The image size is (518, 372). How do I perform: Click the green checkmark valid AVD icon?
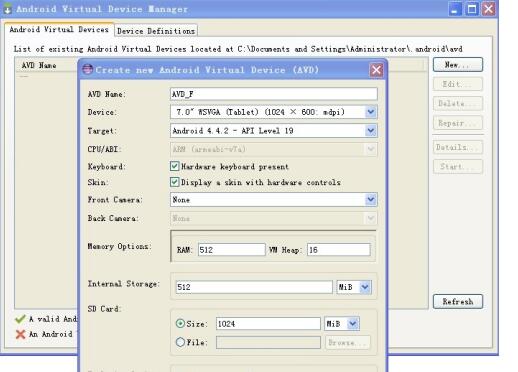[20, 319]
